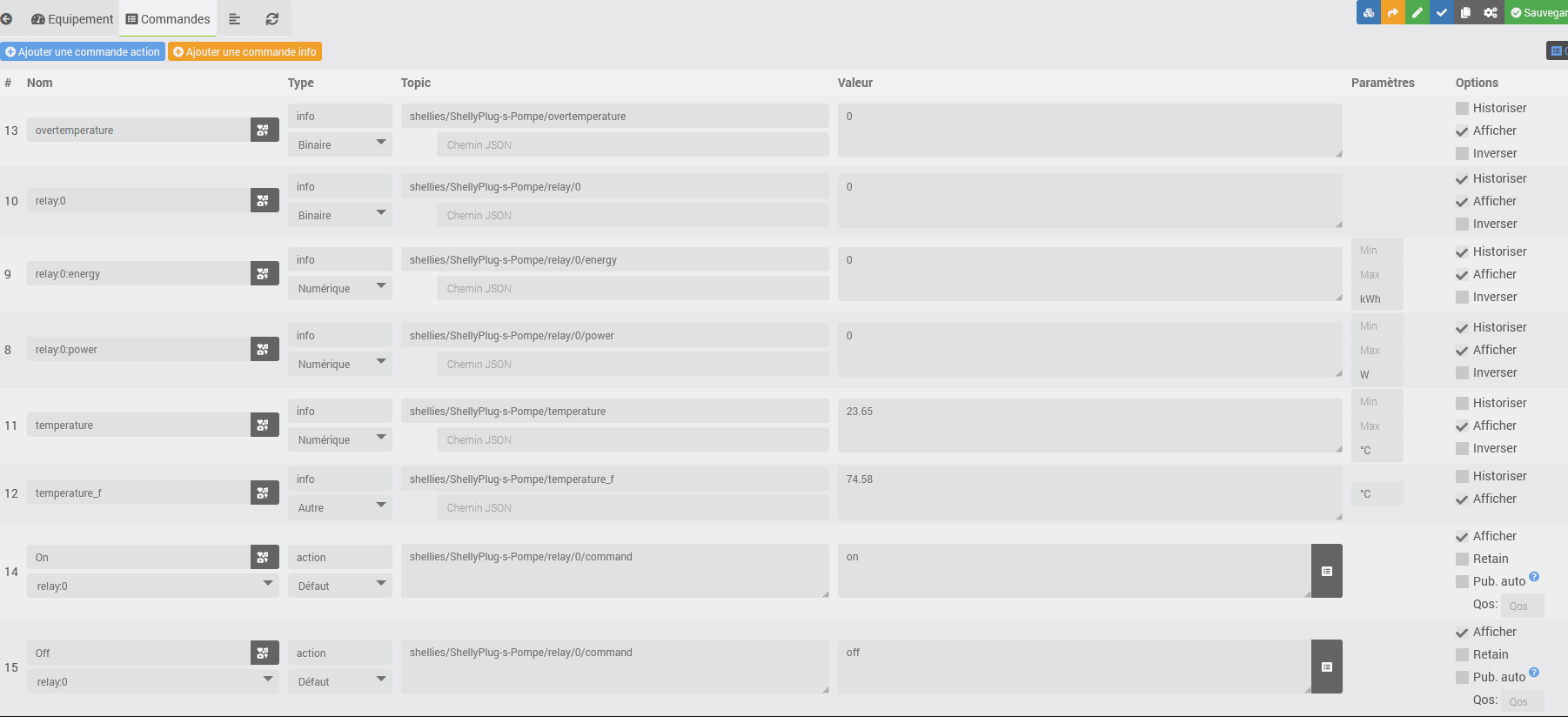Open Binaire subtype dropdown for relay:0
Screen dimensions: 1568x717
tap(340, 215)
